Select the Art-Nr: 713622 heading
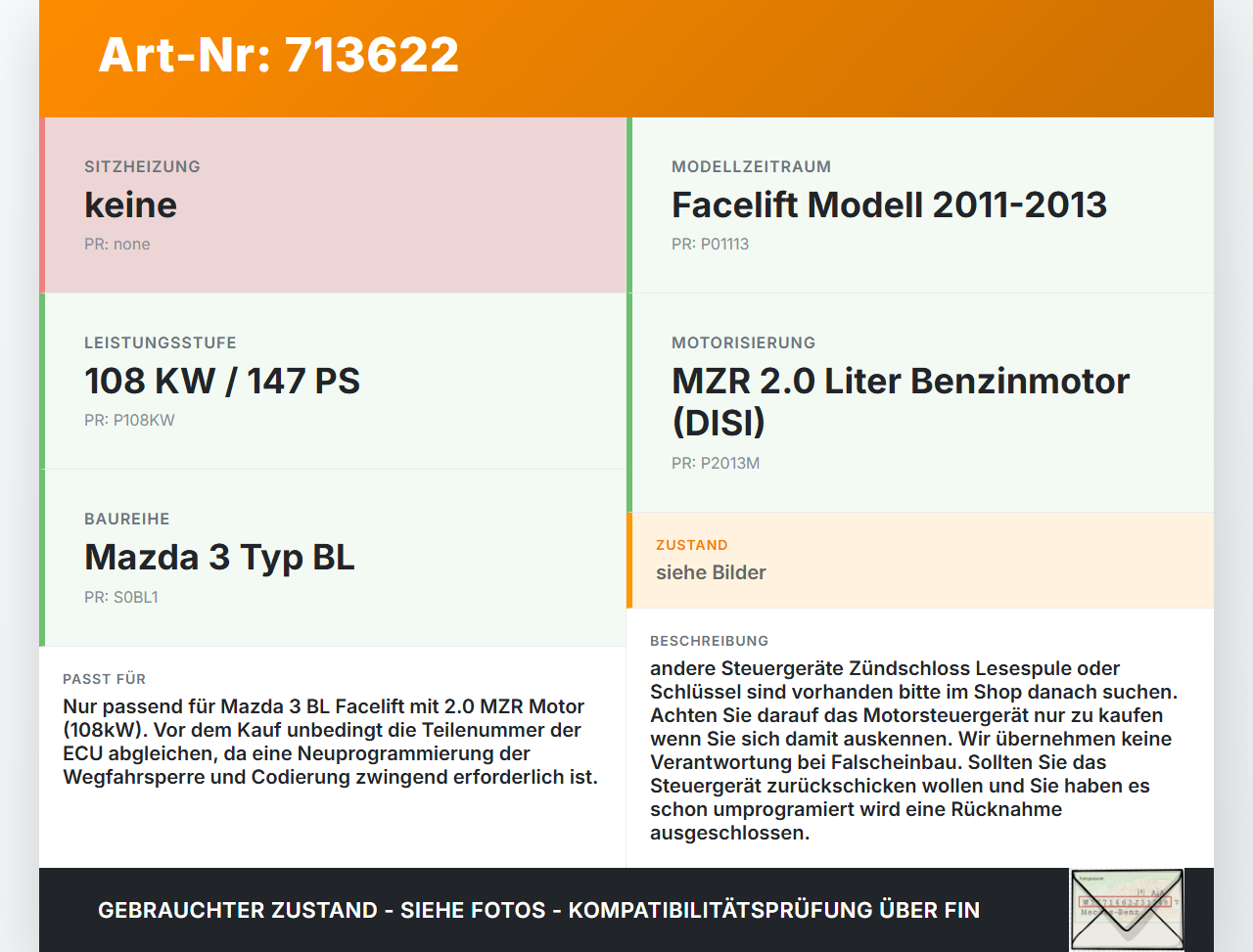Image resolution: width=1253 pixels, height=952 pixels. pos(279,55)
